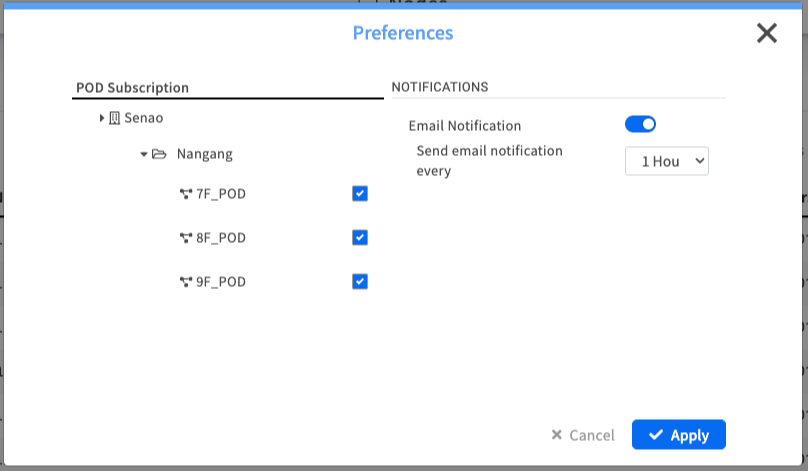Click the 9F_POD network icon

pyautogui.click(x=185, y=282)
